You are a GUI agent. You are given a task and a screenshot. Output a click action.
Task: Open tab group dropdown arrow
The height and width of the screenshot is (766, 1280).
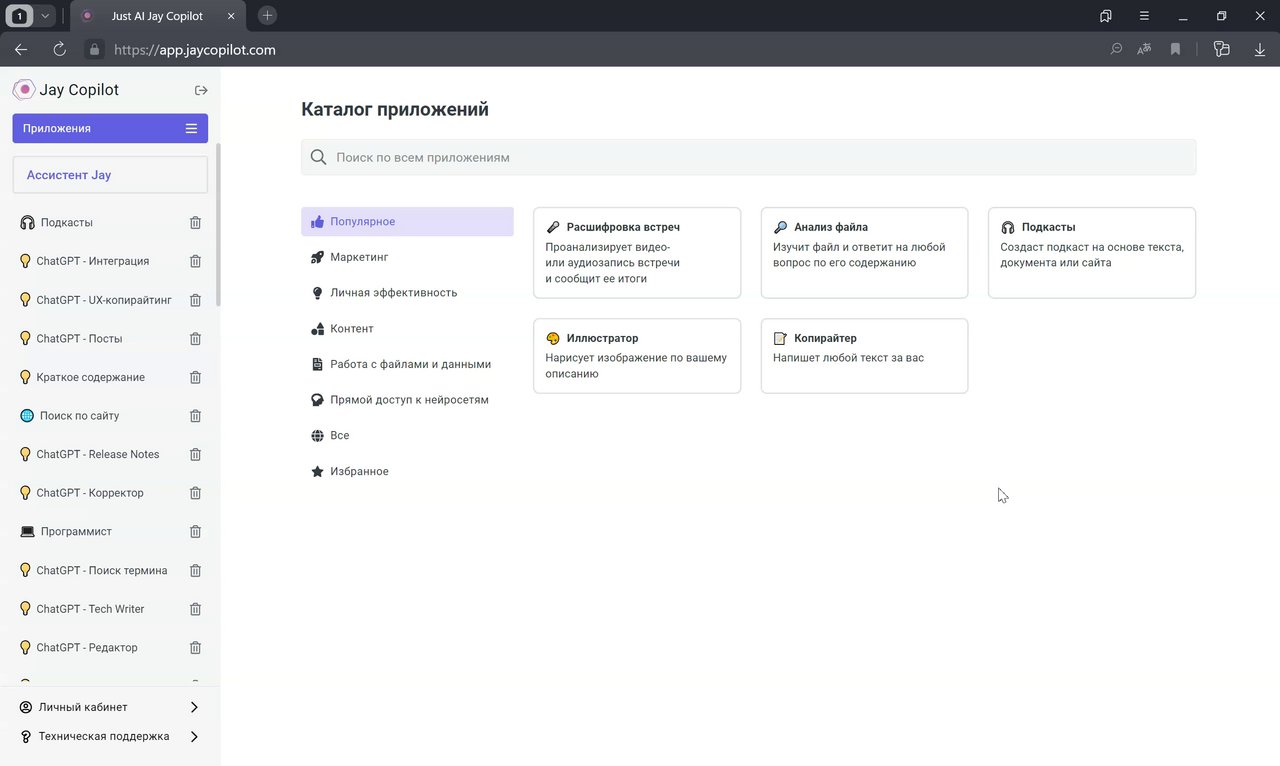46,16
